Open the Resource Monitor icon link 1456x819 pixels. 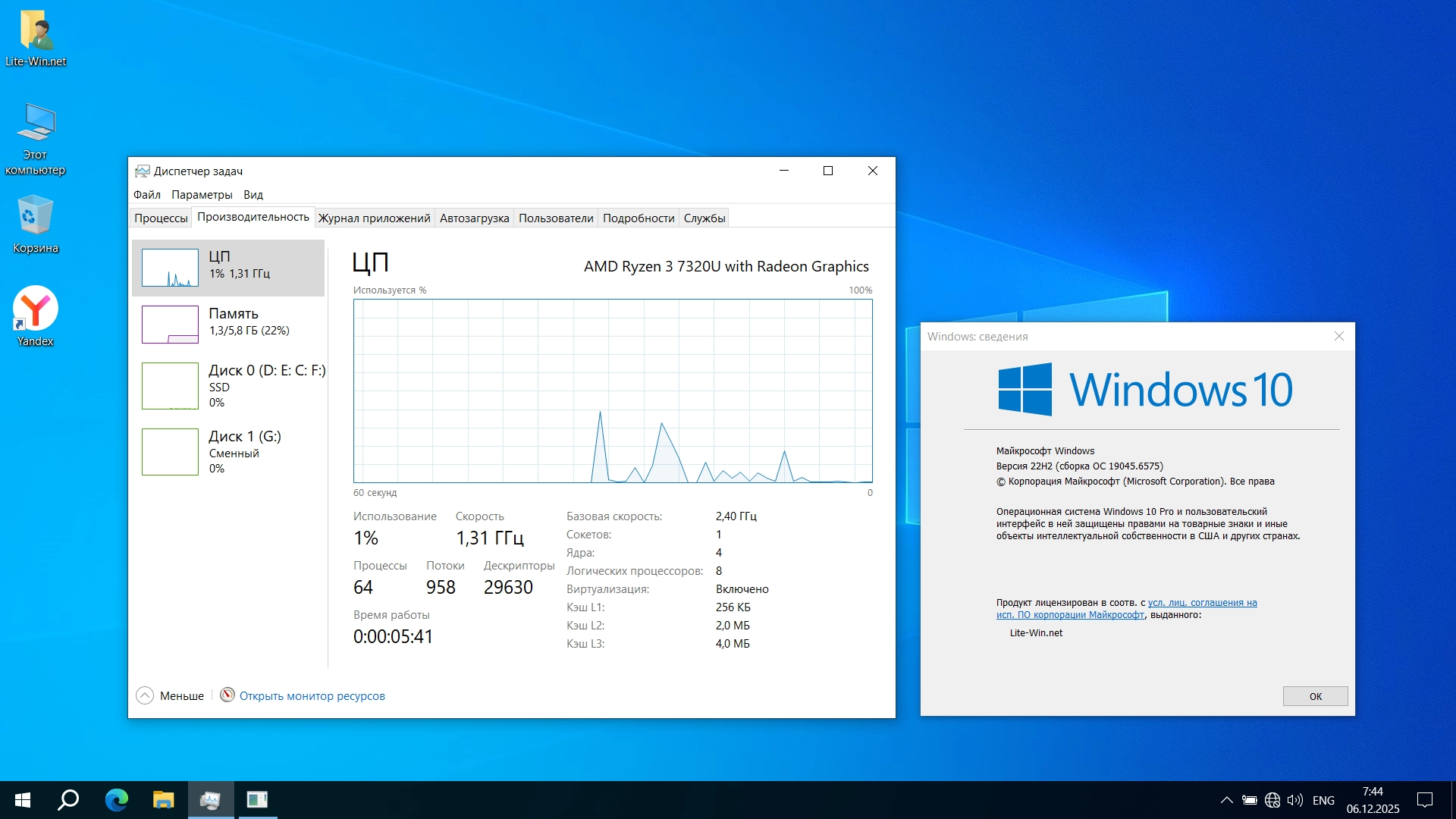pos(227,695)
